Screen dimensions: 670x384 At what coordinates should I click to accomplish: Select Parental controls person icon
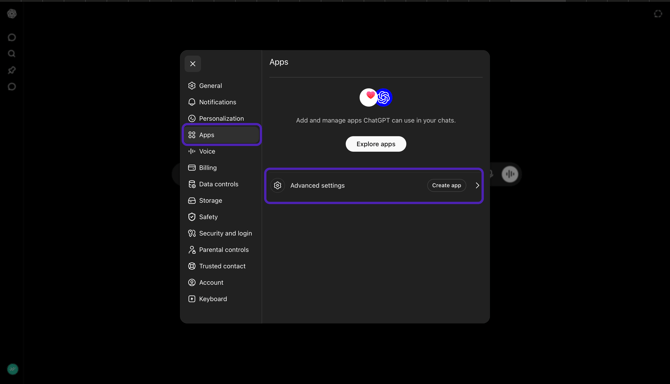192,250
